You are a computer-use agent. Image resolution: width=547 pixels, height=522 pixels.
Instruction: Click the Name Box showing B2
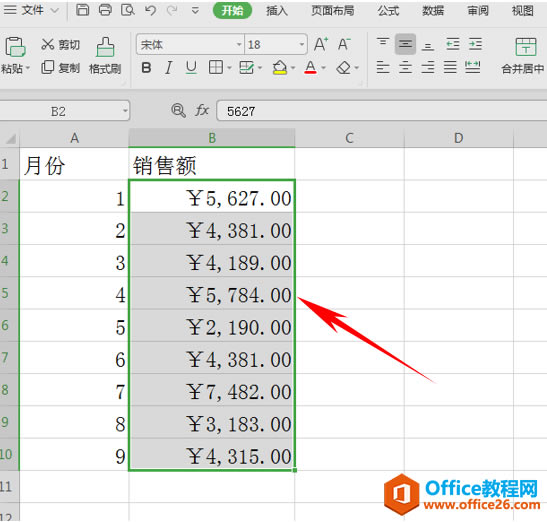64,111
